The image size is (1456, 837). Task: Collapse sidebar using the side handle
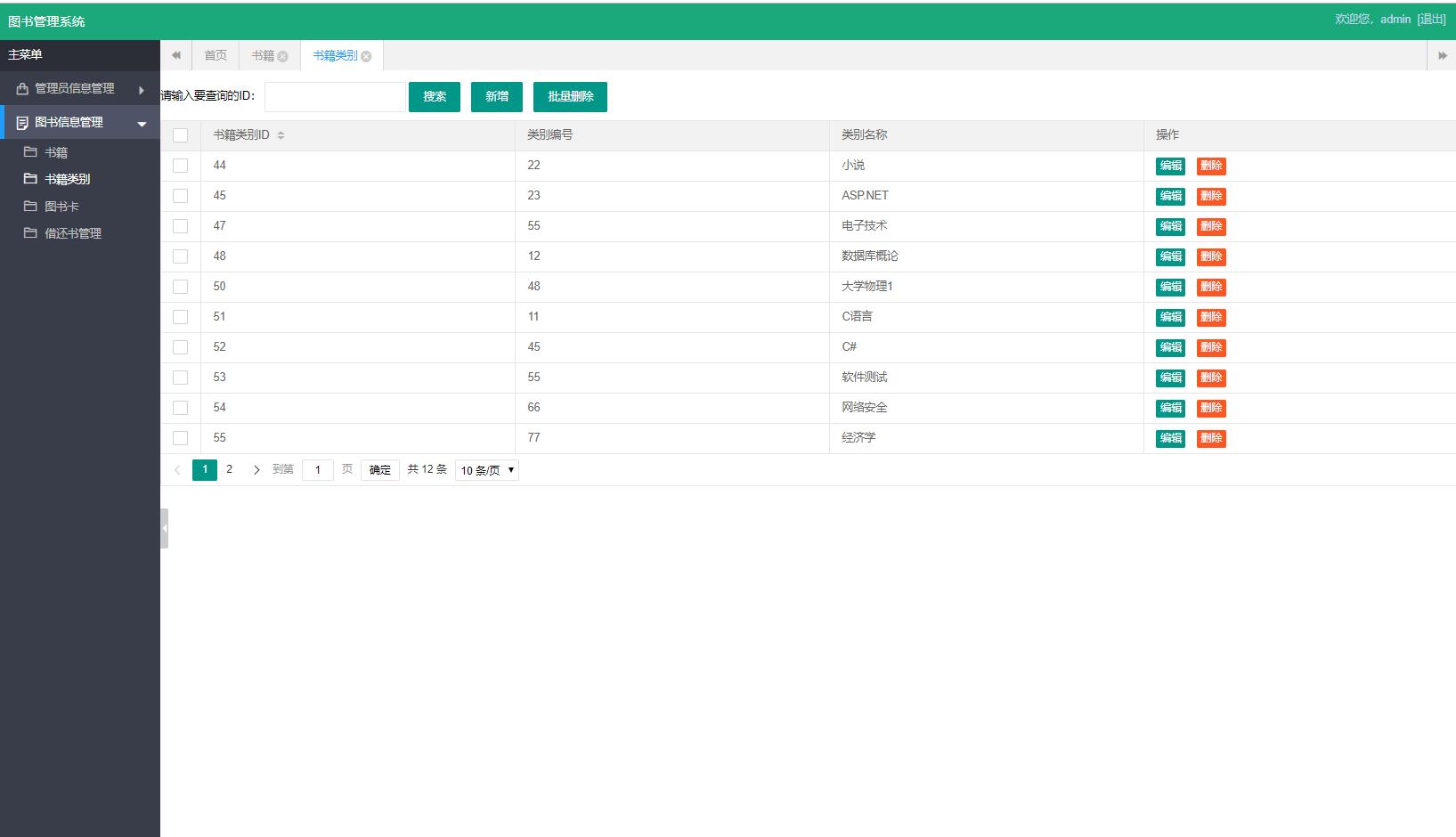point(164,528)
